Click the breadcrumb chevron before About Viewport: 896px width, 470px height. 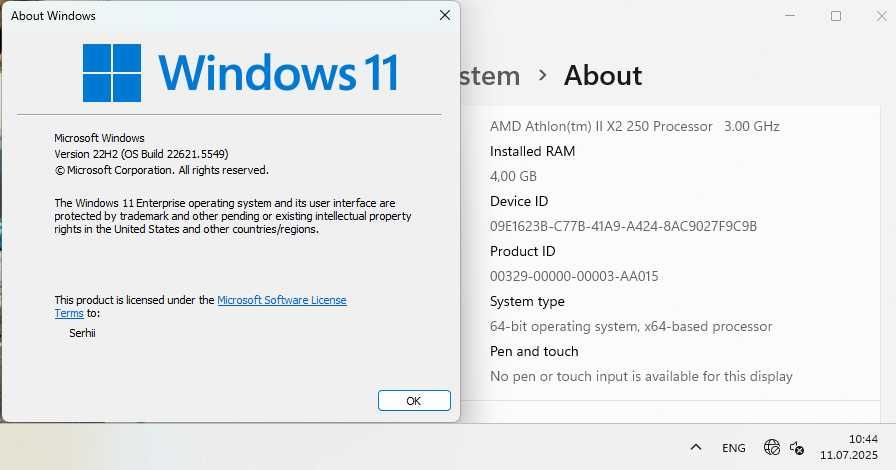tap(542, 75)
